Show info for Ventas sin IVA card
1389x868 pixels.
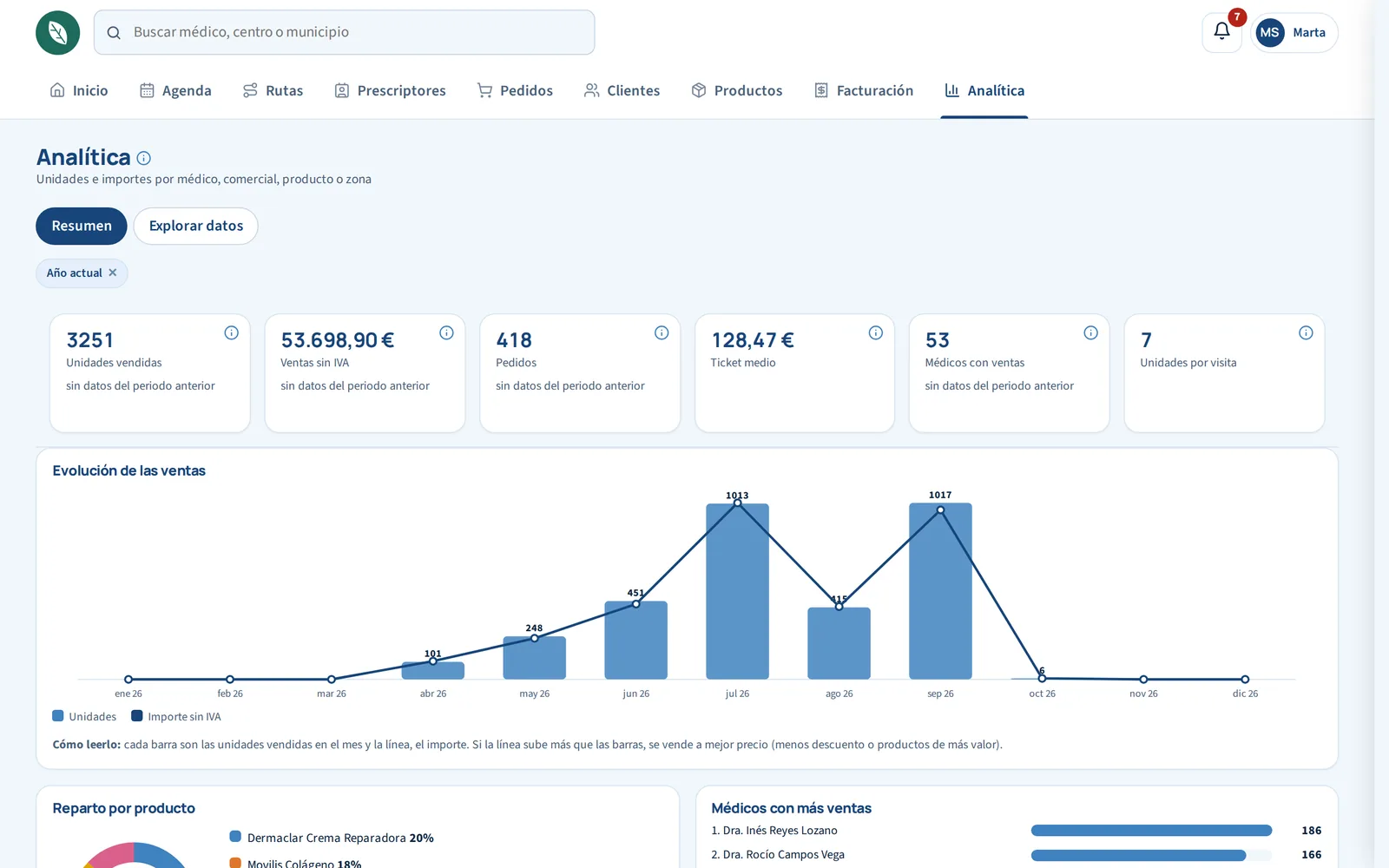446,332
